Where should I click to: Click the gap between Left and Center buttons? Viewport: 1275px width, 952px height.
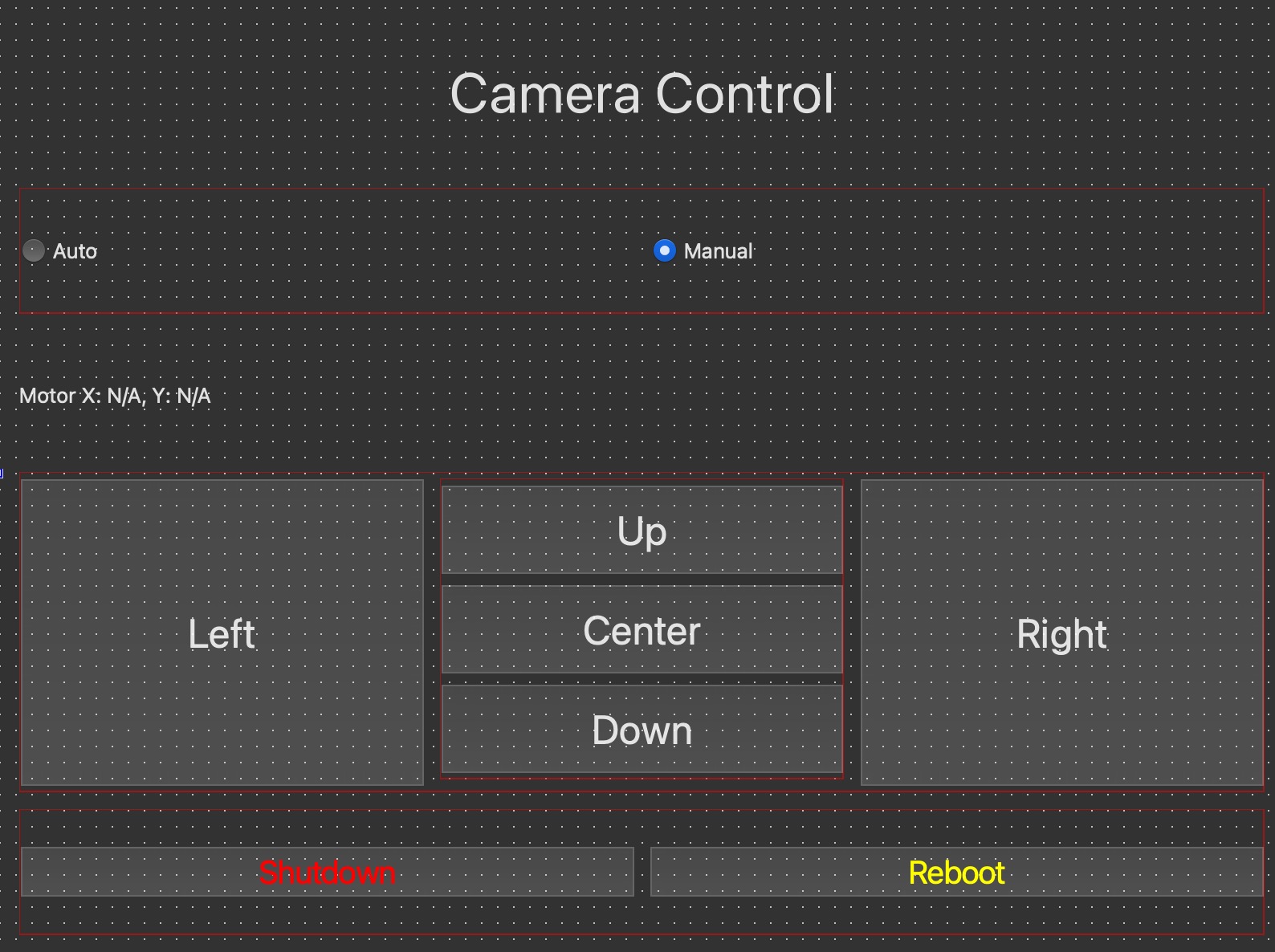click(432, 632)
